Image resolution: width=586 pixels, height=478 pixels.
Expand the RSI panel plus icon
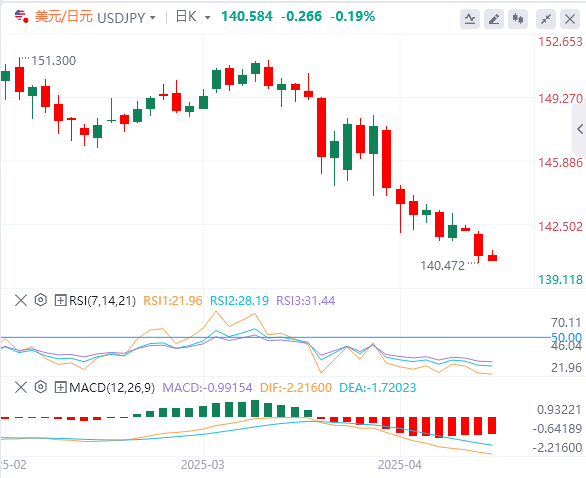tap(60, 300)
